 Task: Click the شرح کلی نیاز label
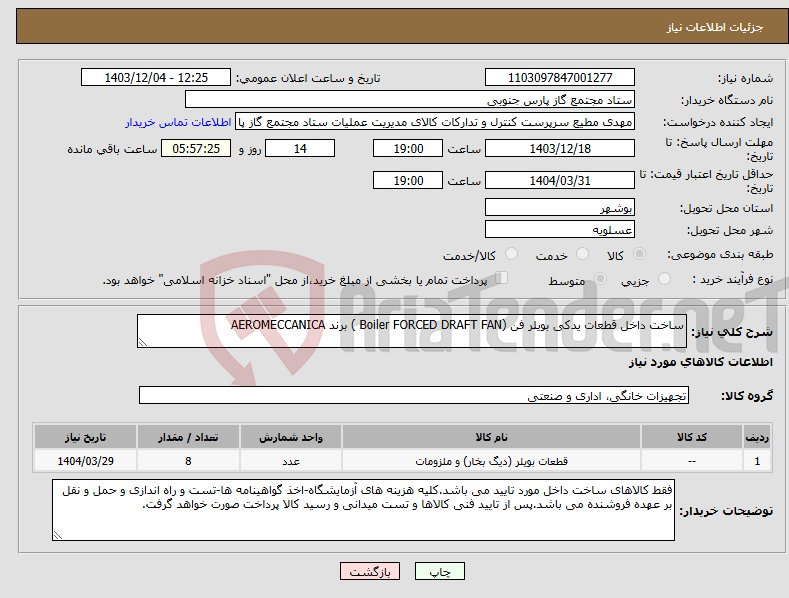point(732,332)
